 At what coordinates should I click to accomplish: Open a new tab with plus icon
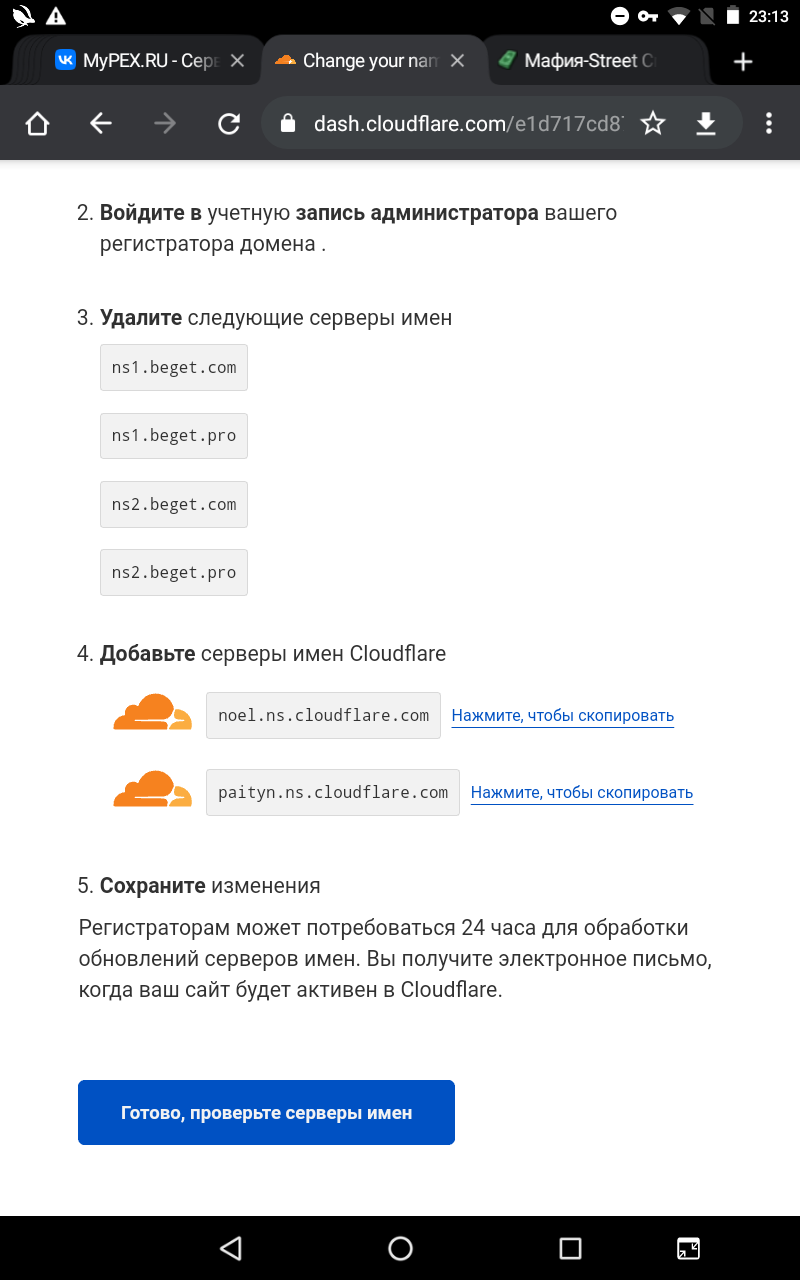pos(742,61)
